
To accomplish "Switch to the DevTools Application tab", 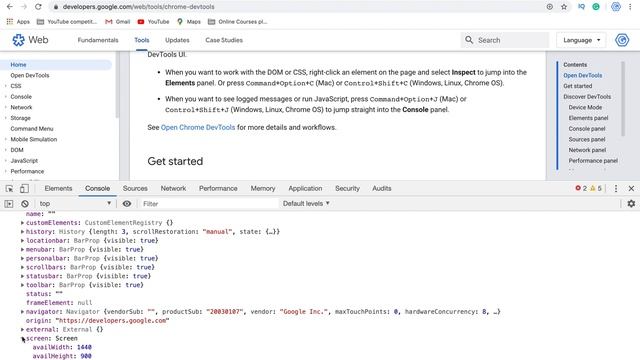I will click(305, 189).
